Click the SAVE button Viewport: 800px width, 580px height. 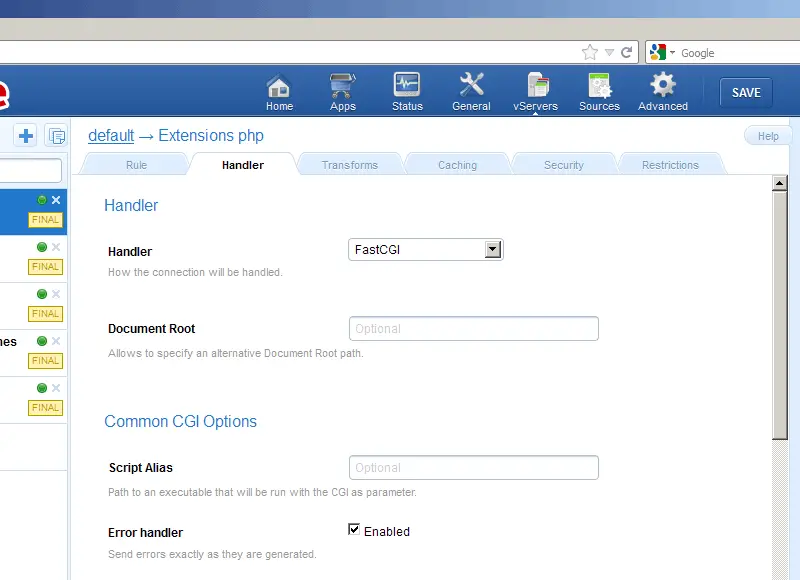point(746,92)
